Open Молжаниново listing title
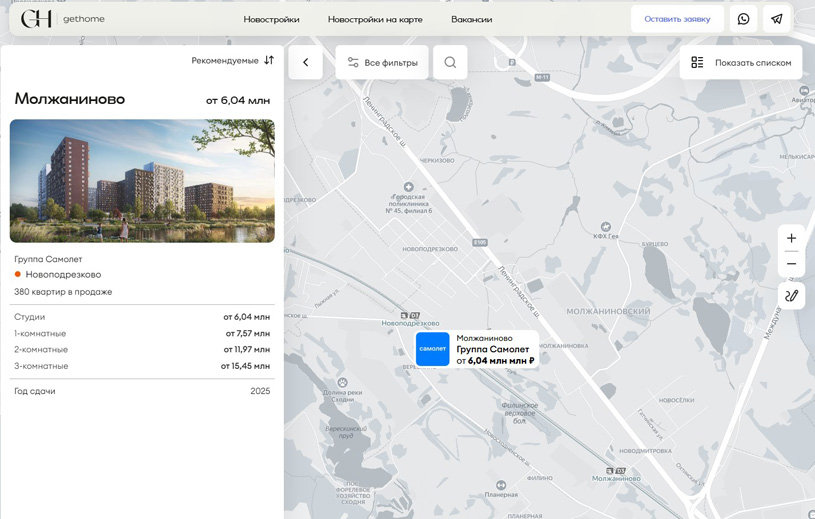This screenshot has width=815, height=519. pos(70,99)
